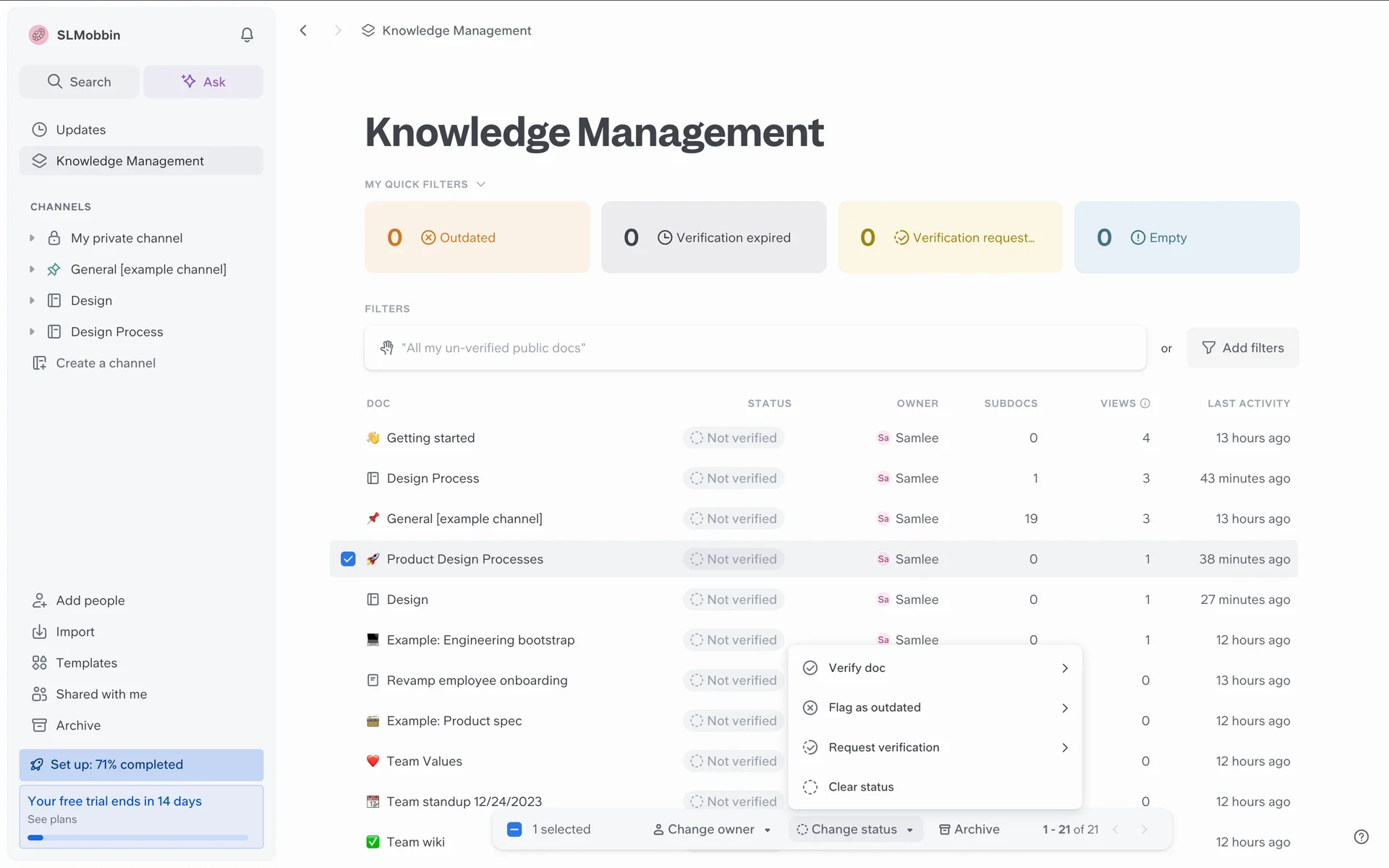The height and width of the screenshot is (868, 1389).
Task: Expand the Design Process channel arrow
Action: click(x=32, y=332)
